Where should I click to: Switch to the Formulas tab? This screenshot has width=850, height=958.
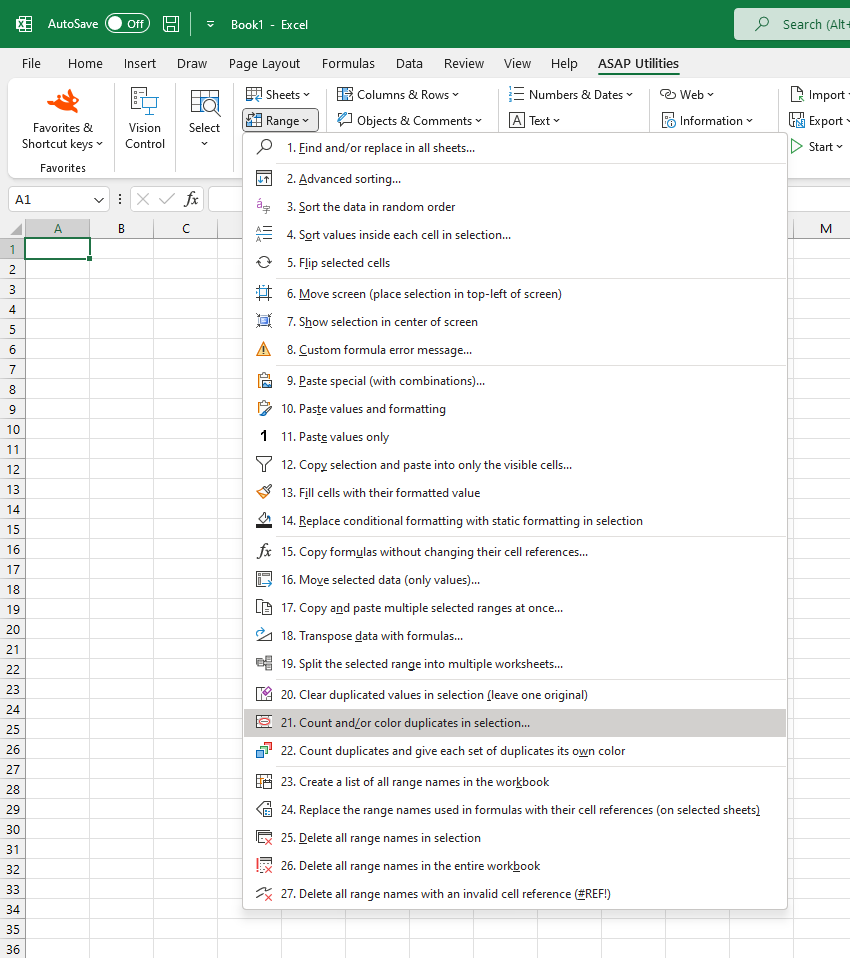[348, 64]
